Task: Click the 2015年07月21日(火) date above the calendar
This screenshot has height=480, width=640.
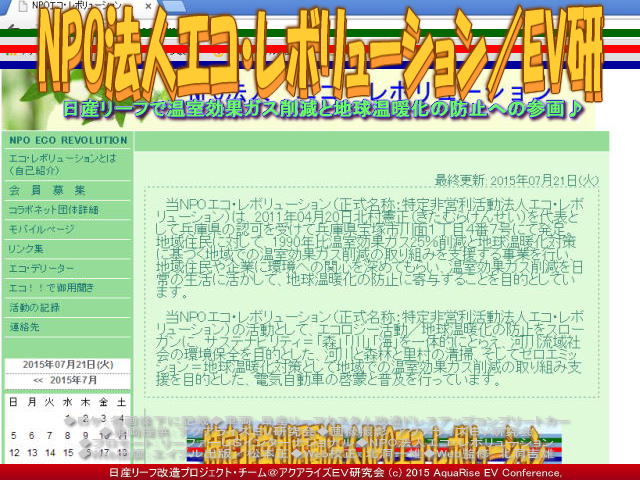Action: pyautogui.click(x=68, y=364)
